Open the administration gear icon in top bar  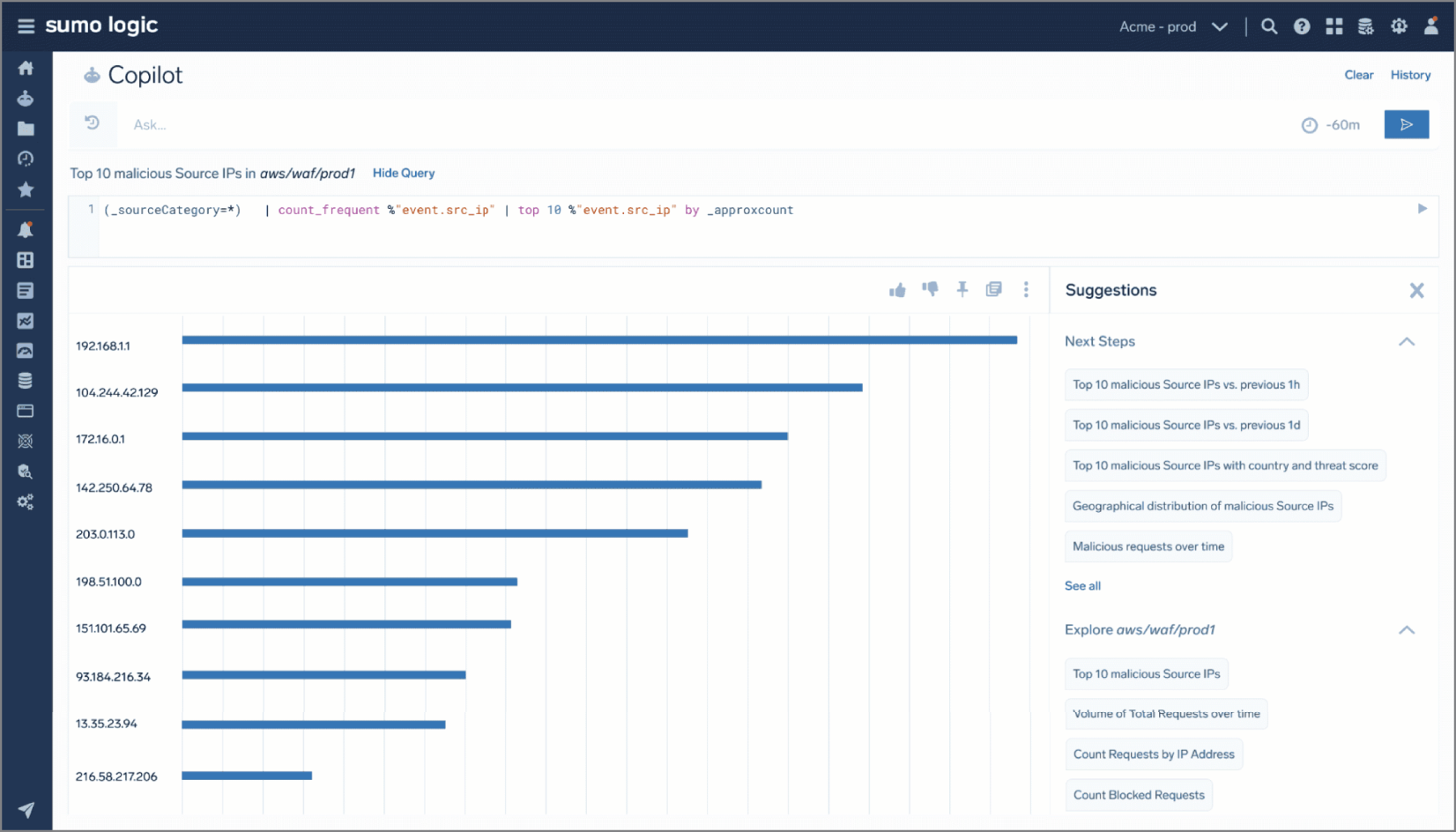tap(1399, 26)
